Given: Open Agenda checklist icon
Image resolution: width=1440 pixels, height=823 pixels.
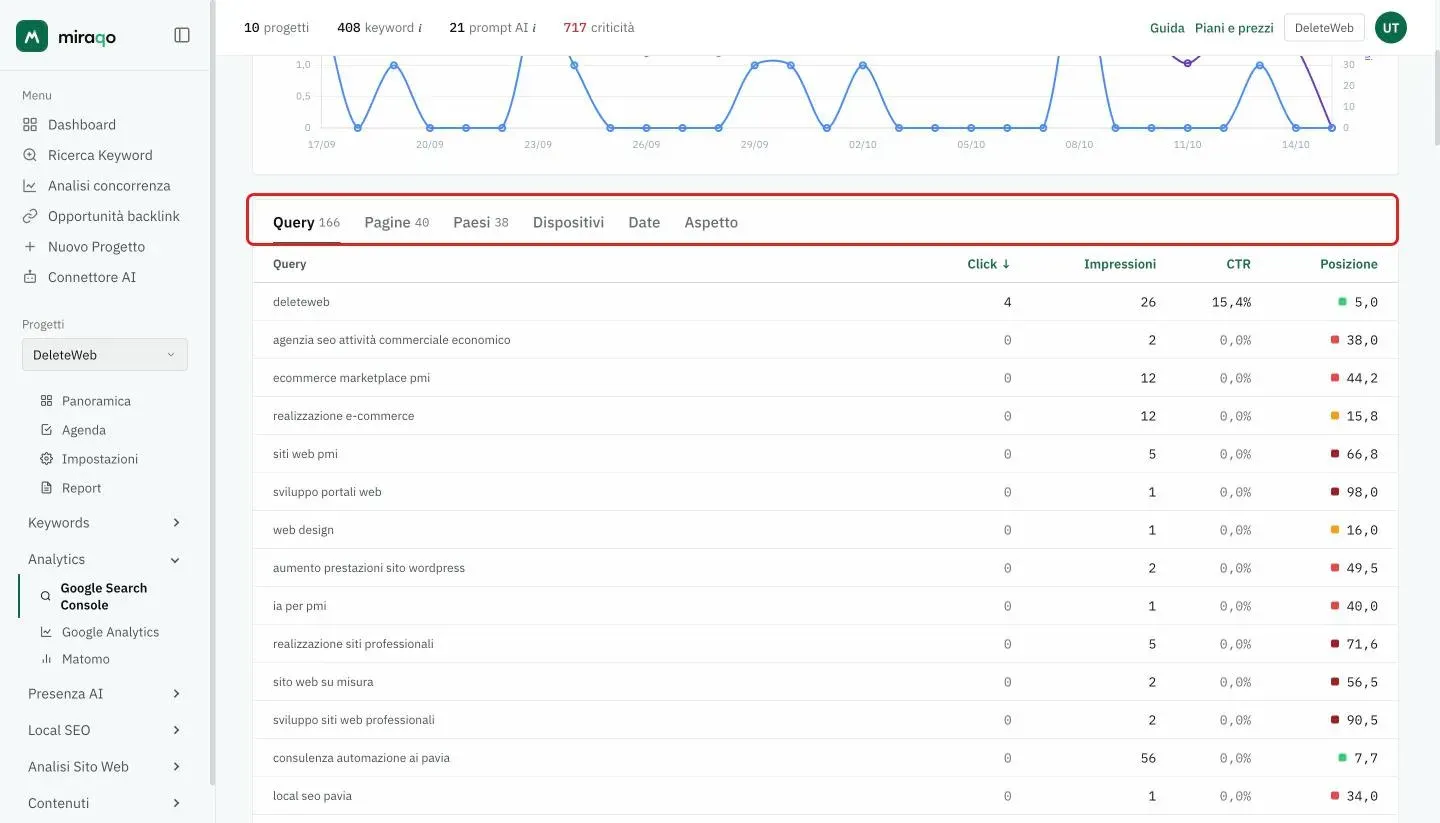Looking at the screenshot, I should coord(46,430).
